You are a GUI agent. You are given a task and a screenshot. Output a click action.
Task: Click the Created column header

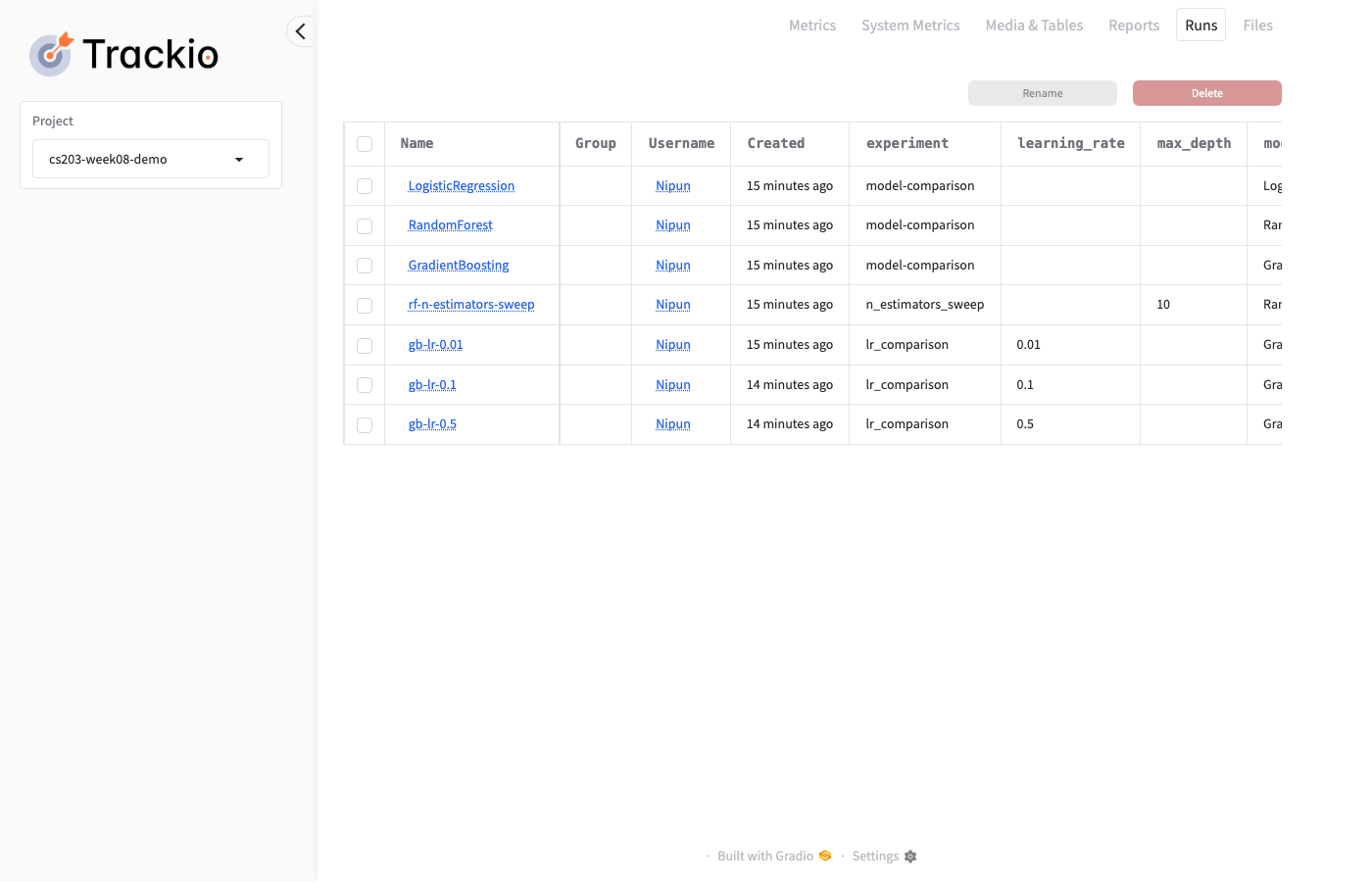775,143
